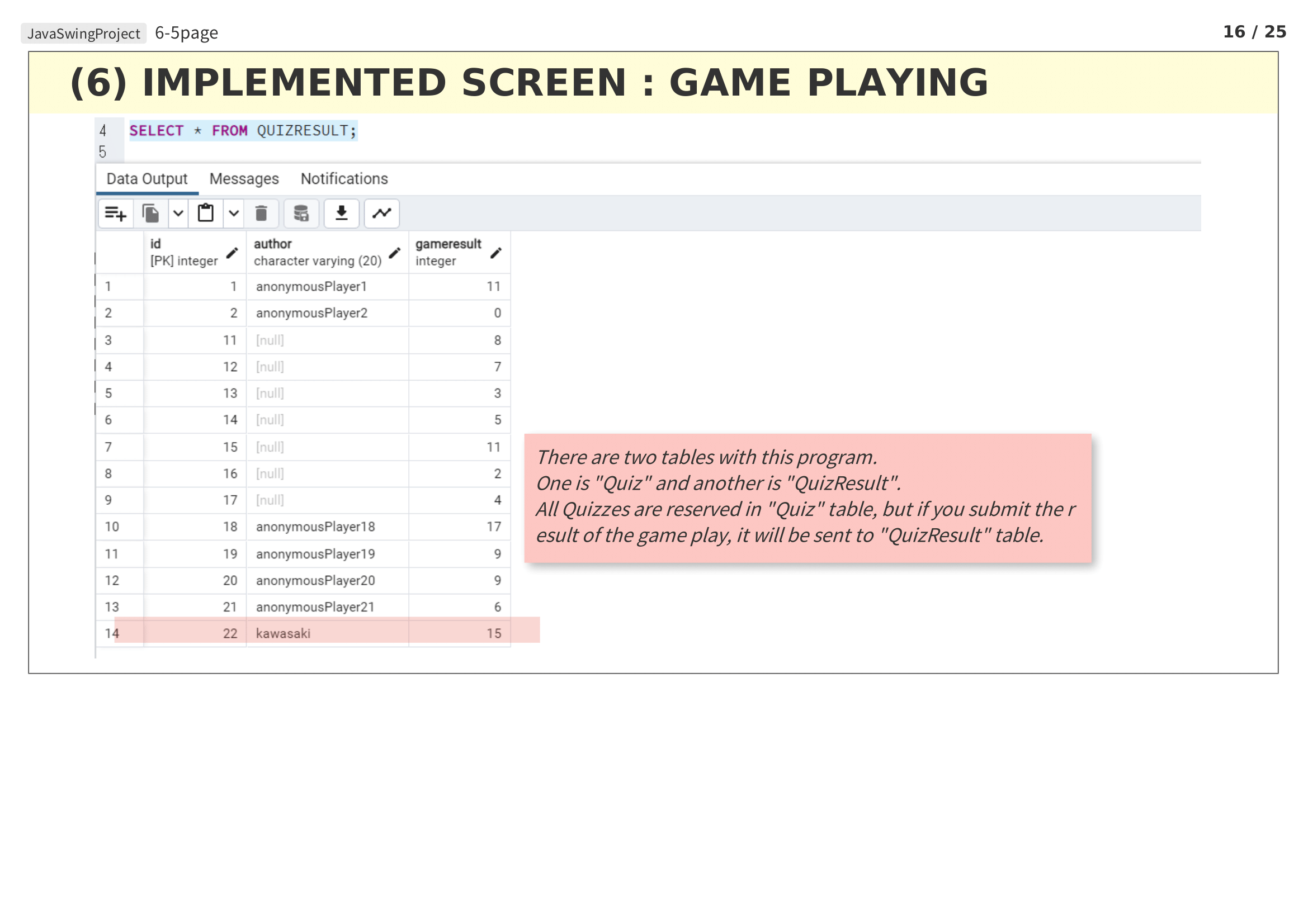Open the Graph Visualiser icon
Viewport: 1308px width, 924px height.
[382, 214]
